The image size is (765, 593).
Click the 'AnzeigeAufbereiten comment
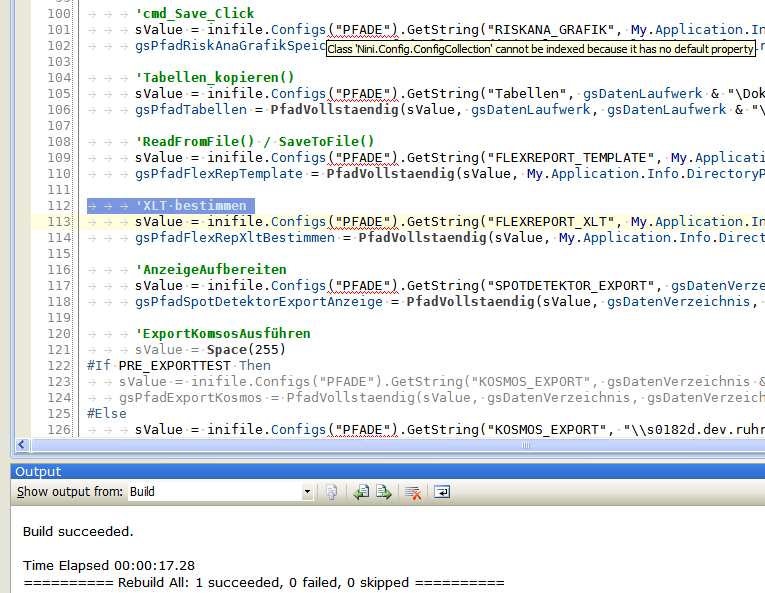211,269
